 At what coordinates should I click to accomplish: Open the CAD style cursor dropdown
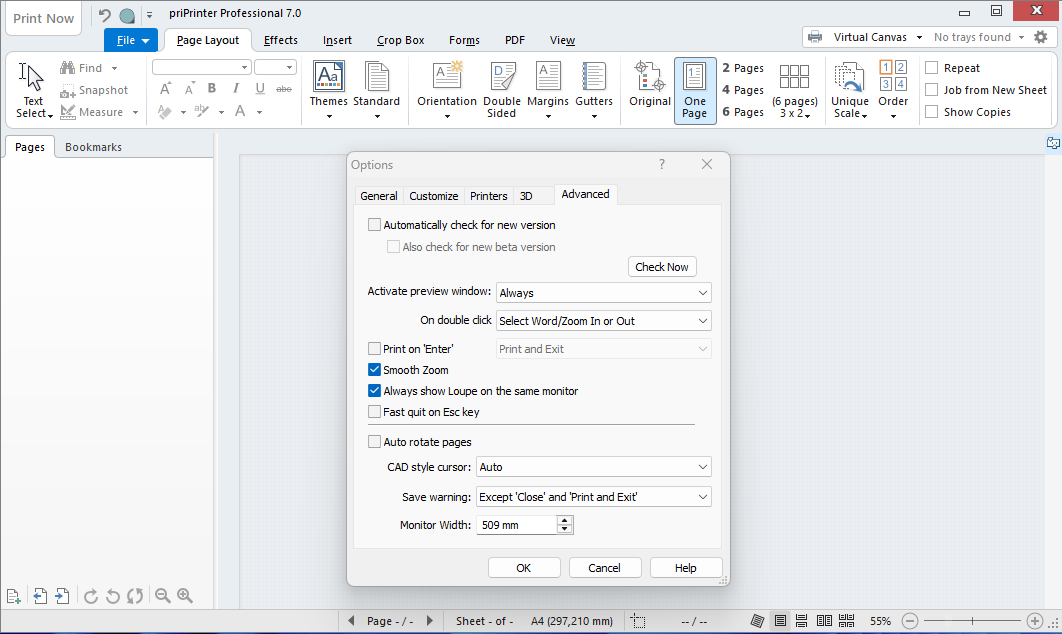click(x=593, y=467)
